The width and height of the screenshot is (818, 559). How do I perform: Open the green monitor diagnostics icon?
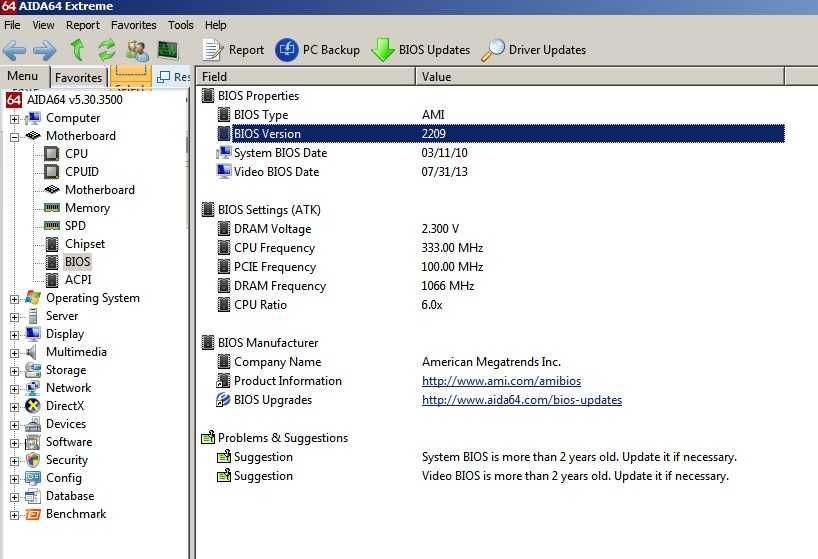168,50
